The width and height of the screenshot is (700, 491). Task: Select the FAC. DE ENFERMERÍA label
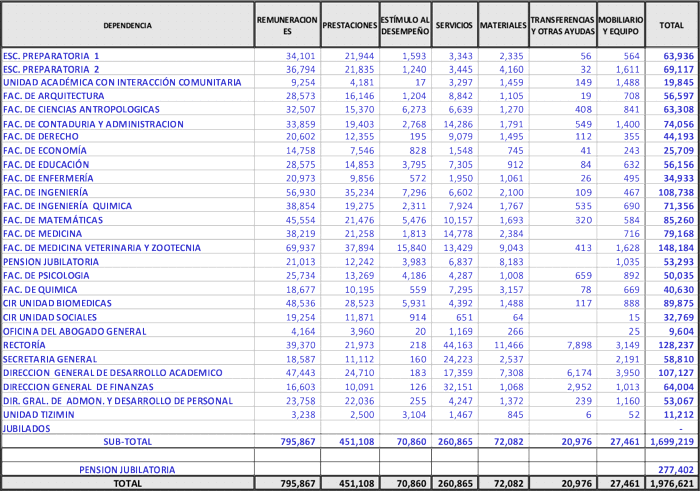[48, 179]
